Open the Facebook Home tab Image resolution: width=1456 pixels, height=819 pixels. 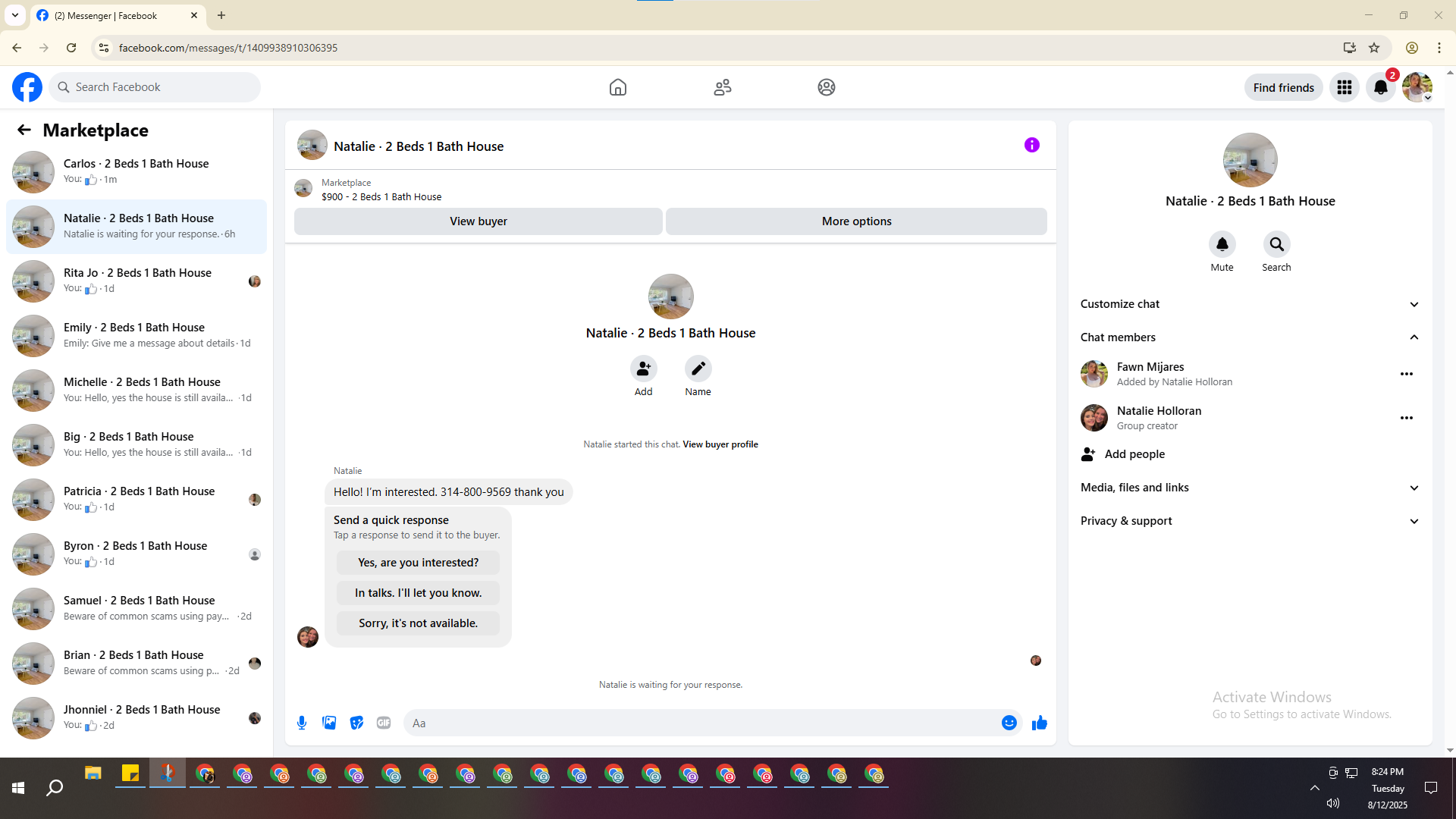[617, 87]
